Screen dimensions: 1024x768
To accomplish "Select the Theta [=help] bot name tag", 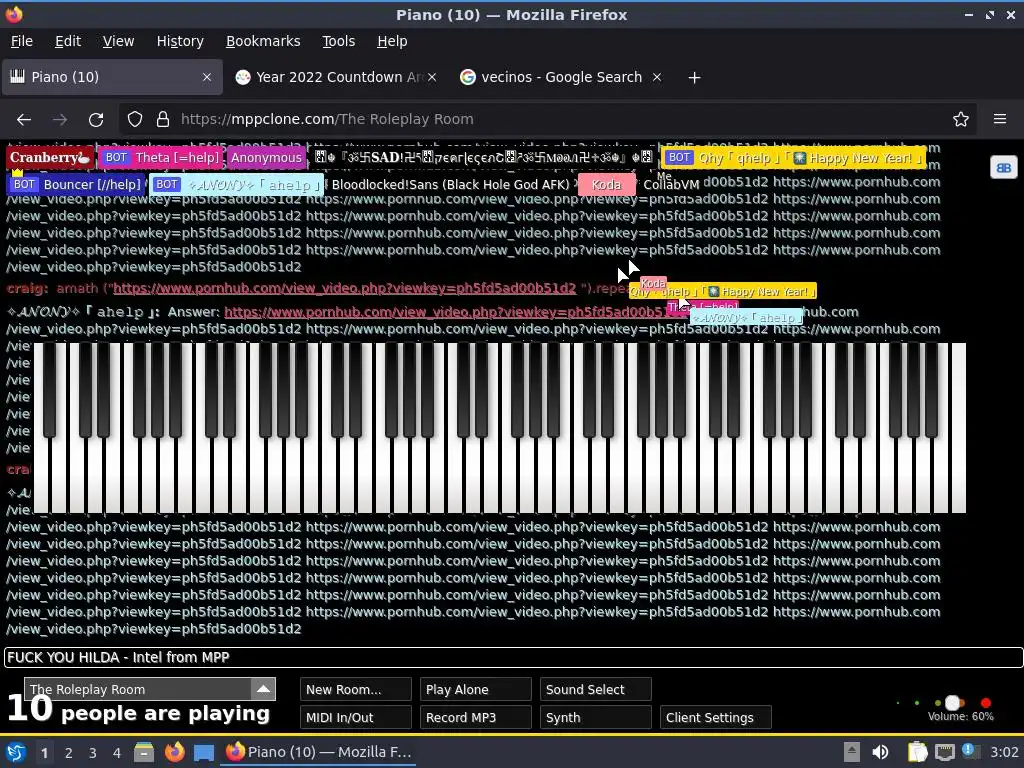I will (161, 157).
